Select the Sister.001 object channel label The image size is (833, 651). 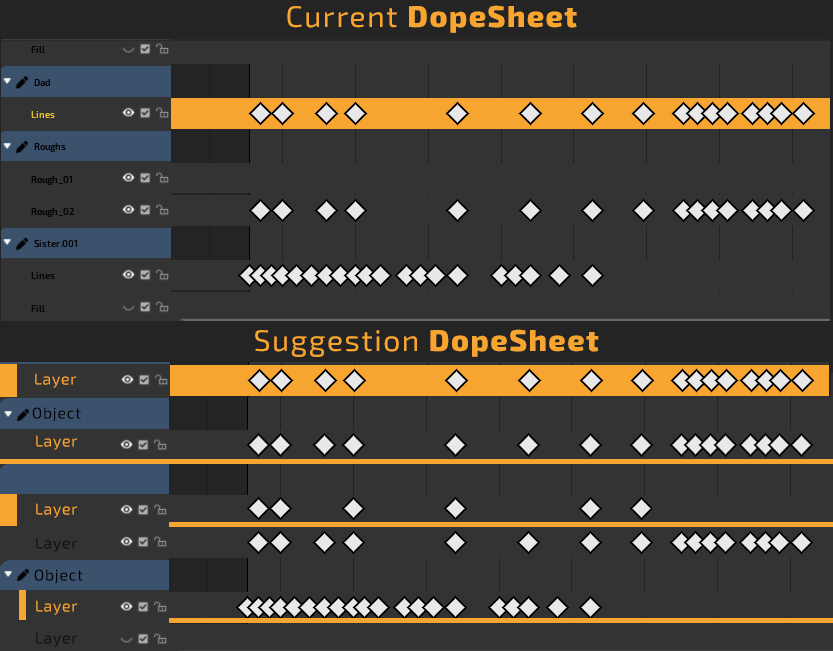click(x=56, y=243)
